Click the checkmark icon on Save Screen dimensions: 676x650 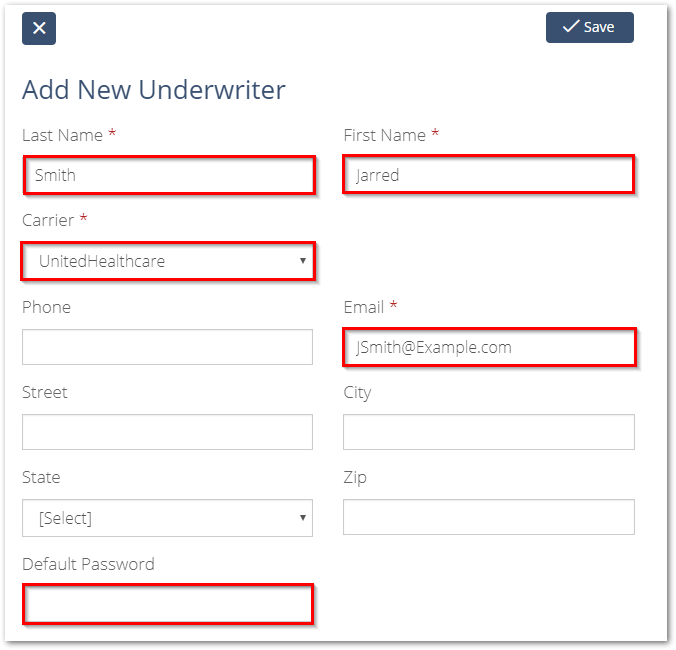point(571,26)
